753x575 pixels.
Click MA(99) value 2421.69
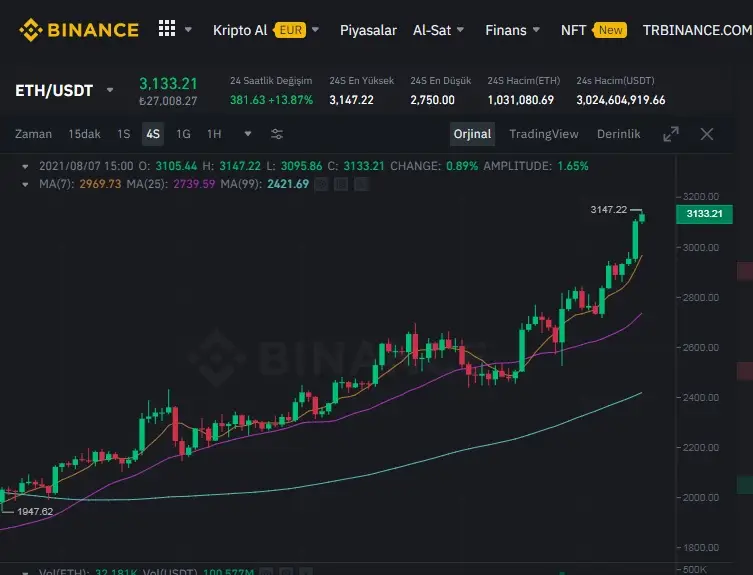288,184
